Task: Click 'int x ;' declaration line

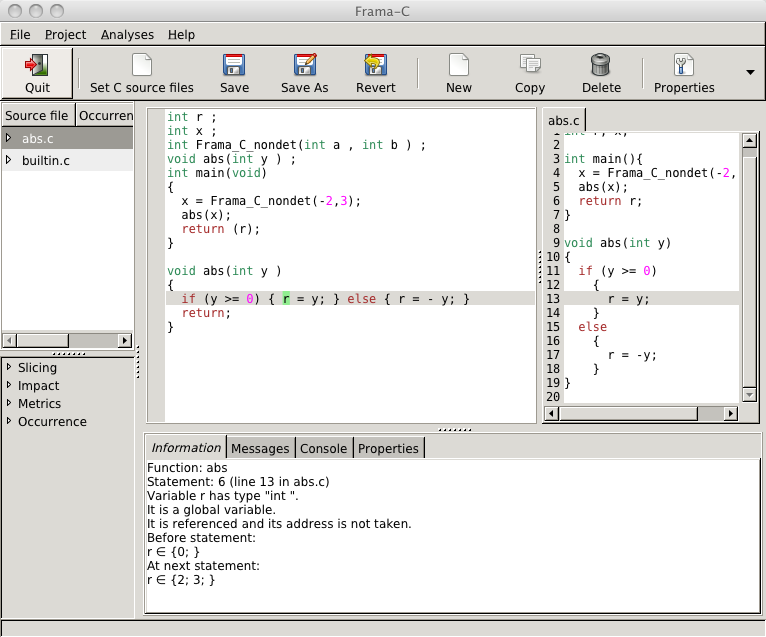Action: point(192,131)
